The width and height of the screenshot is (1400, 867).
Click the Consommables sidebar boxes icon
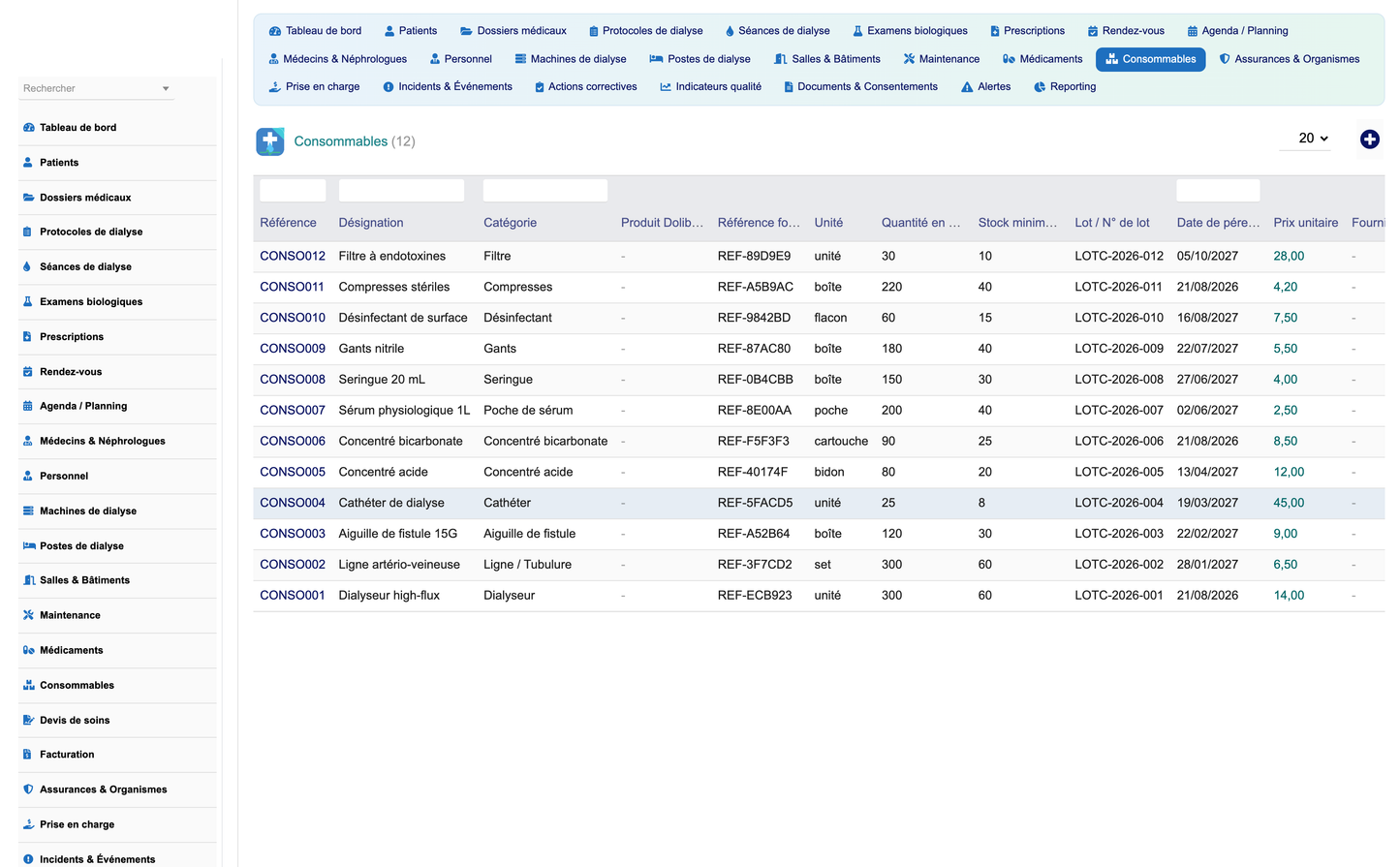point(29,686)
